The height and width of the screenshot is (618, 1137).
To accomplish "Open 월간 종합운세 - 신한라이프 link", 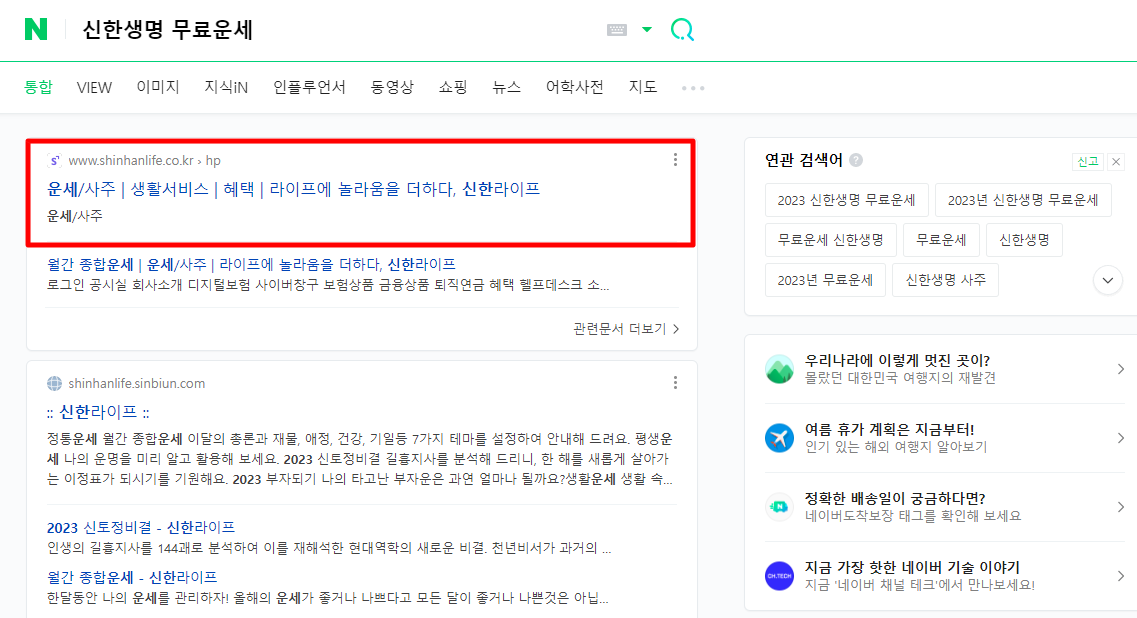I will tap(132, 577).
